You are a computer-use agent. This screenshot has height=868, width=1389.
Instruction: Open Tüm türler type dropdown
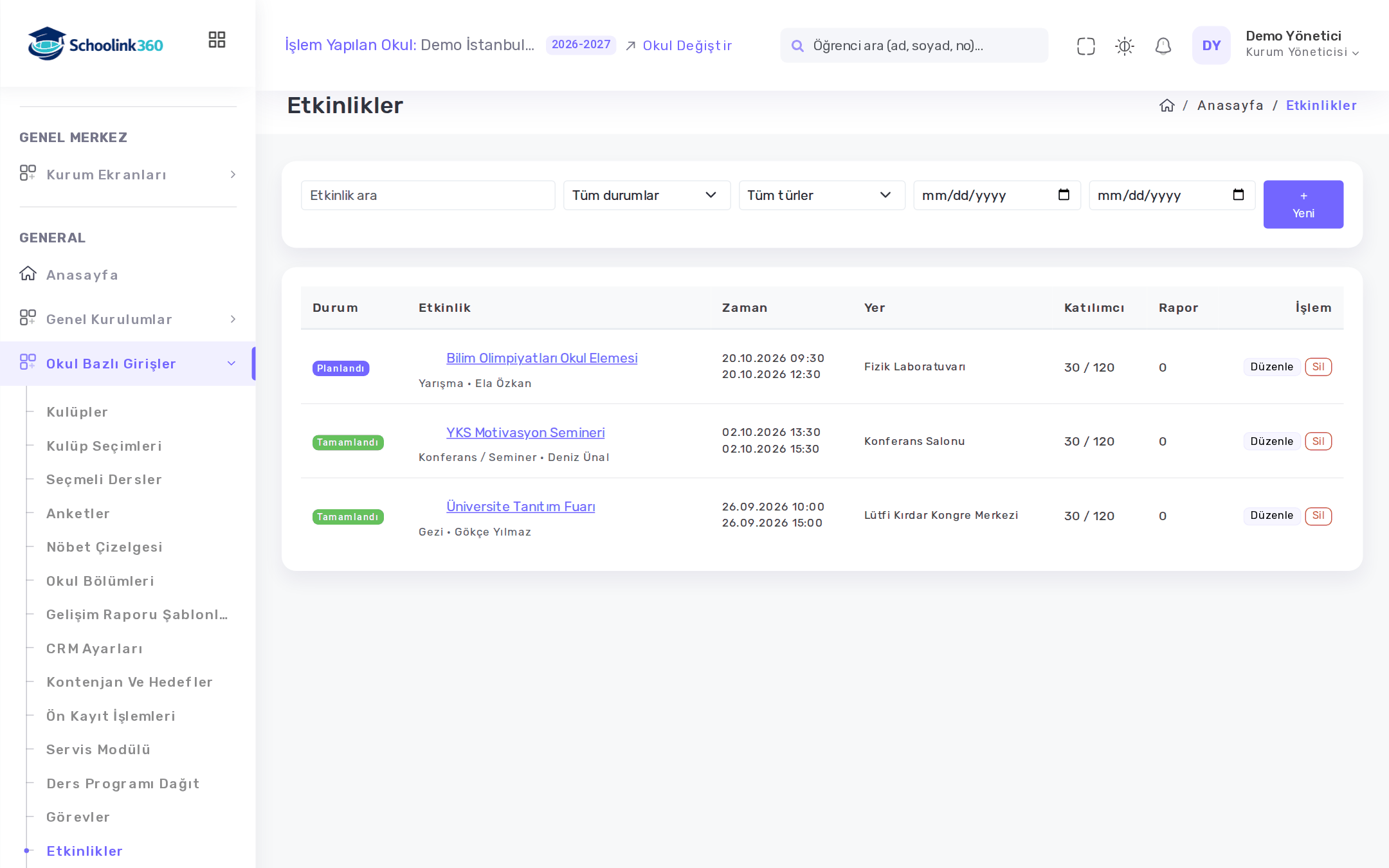(821, 195)
